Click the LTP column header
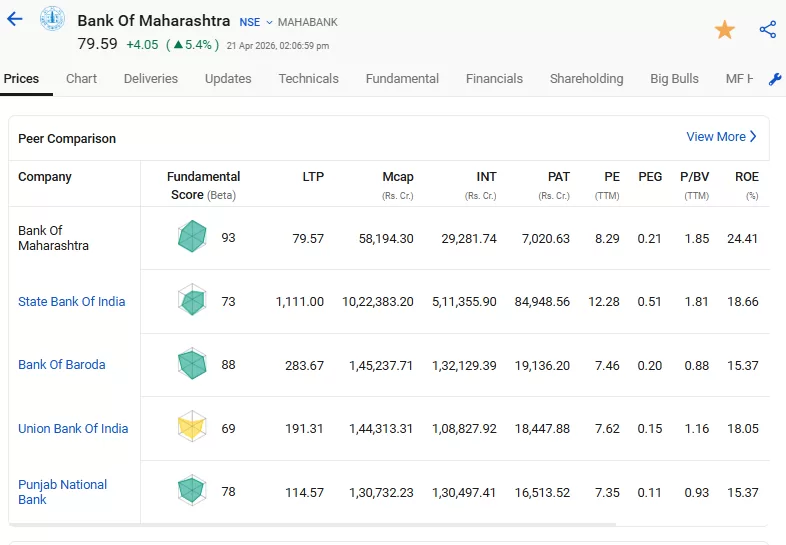Viewport: 786px width, 545px height. (313, 176)
